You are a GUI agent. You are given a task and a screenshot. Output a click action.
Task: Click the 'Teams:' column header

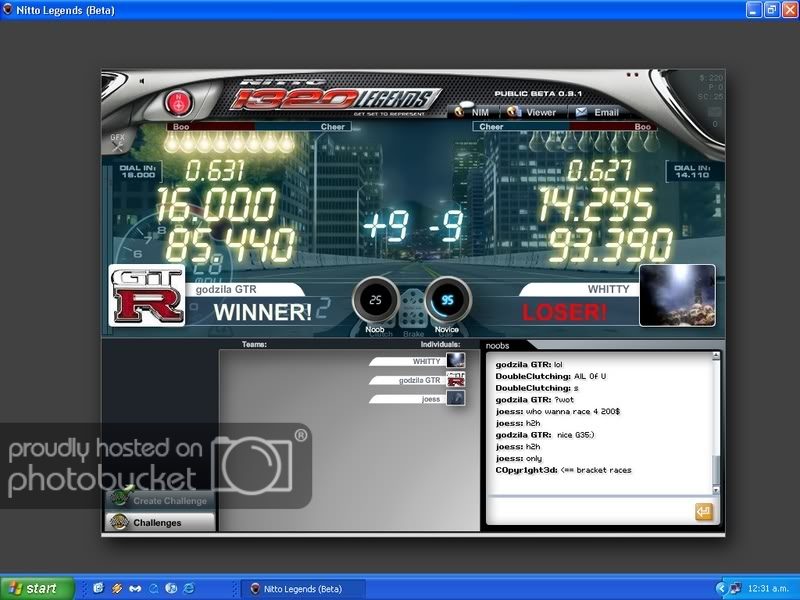pos(254,344)
